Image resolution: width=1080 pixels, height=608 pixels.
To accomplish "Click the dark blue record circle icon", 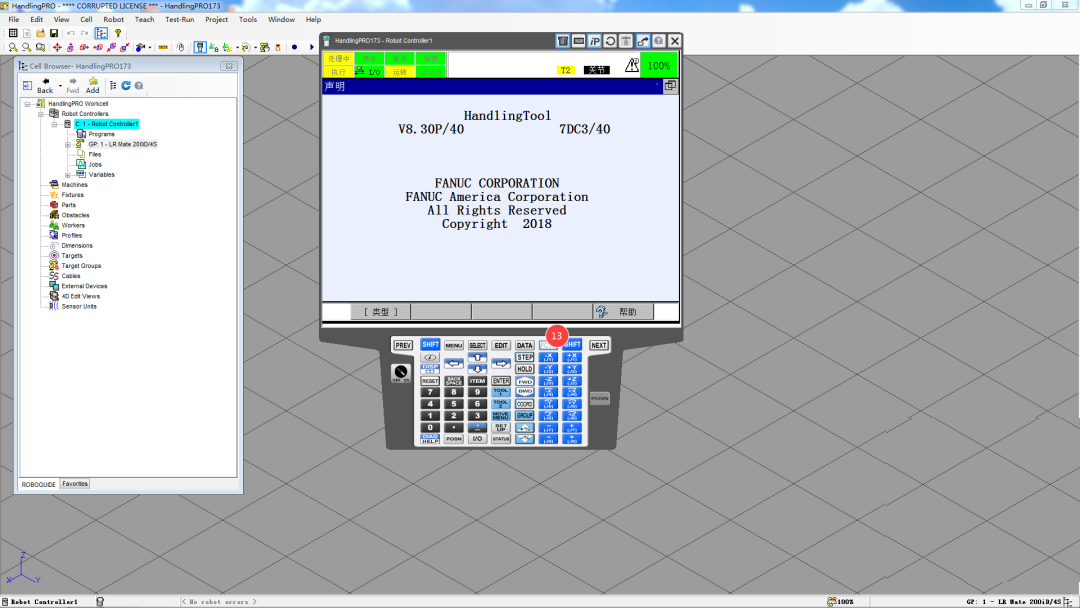I will [x=295, y=48].
